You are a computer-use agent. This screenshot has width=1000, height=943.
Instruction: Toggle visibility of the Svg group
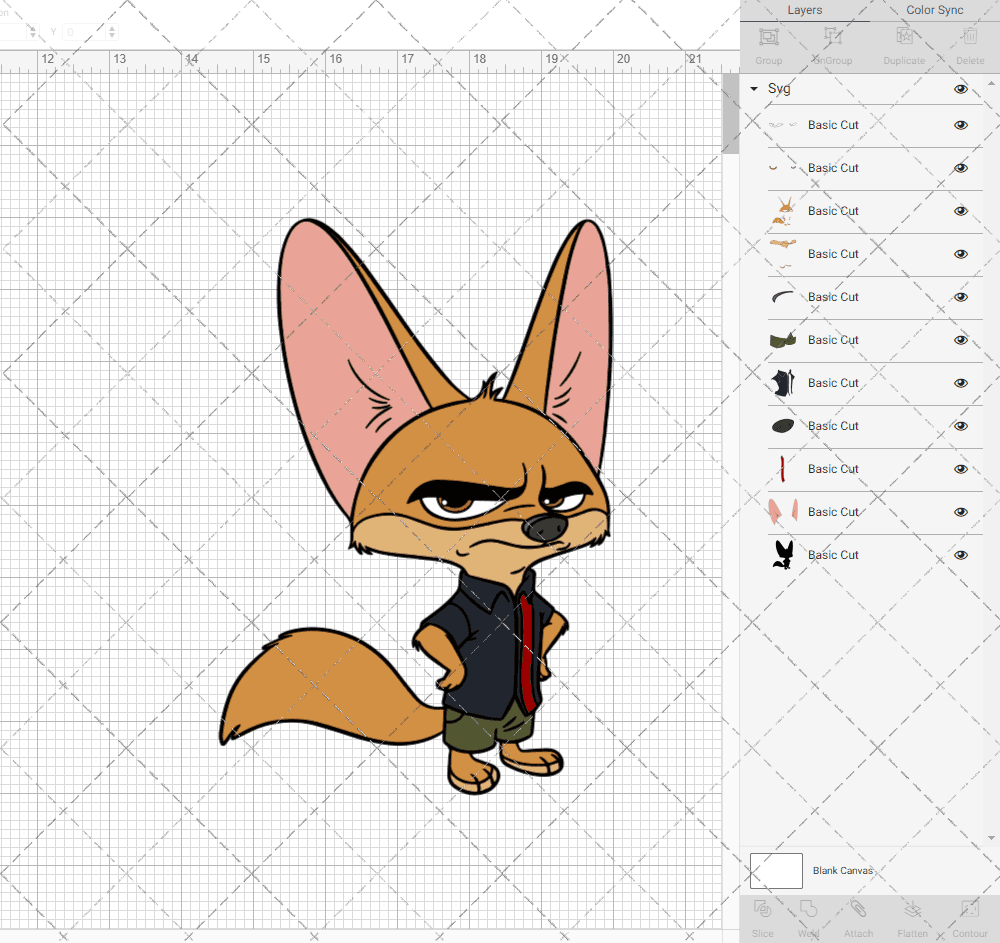click(x=960, y=89)
